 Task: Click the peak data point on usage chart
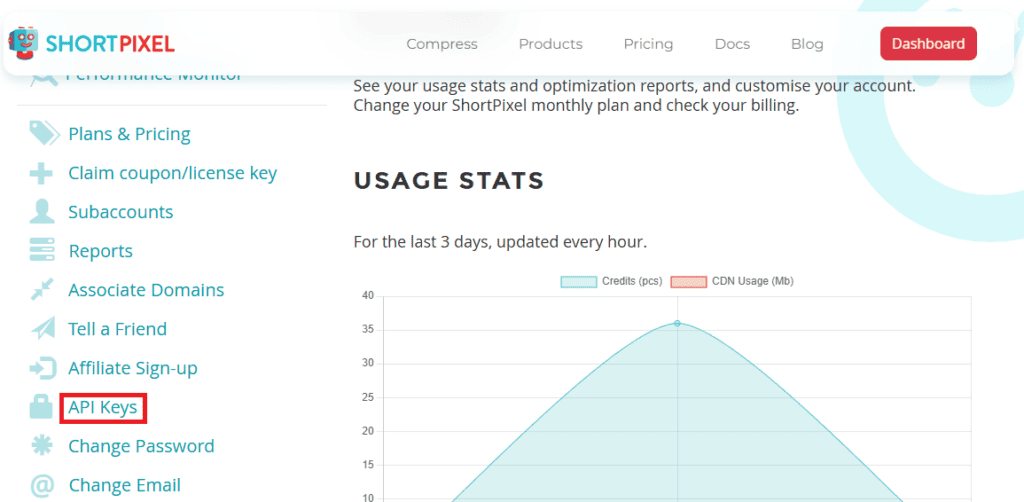pos(677,323)
